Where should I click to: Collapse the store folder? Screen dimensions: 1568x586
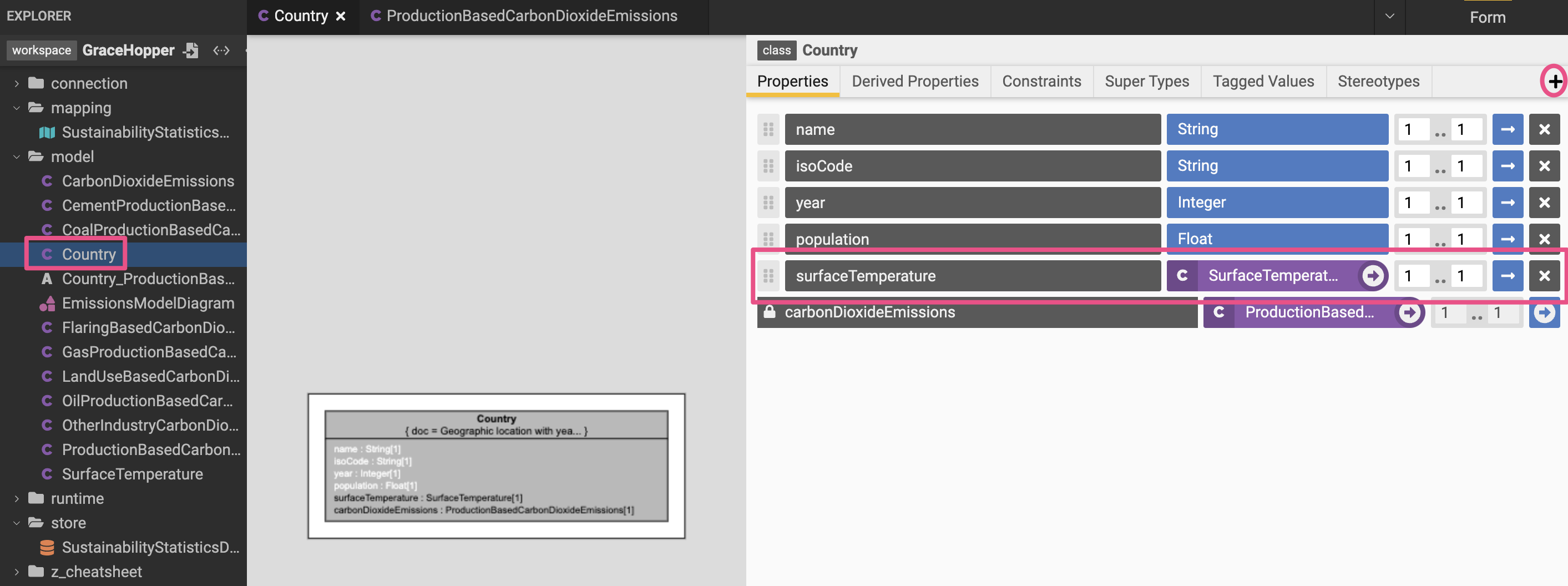click(x=17, y=523)
